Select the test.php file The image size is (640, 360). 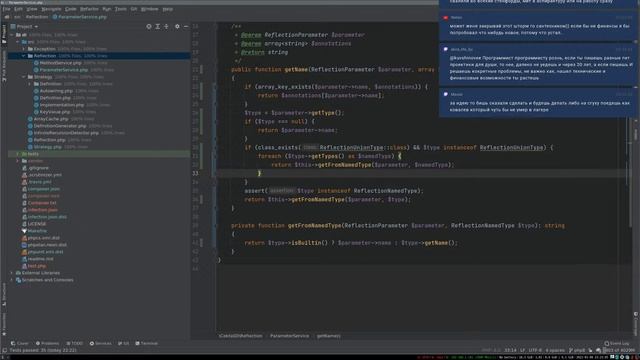pyautogui.click(x=37, y=266)
